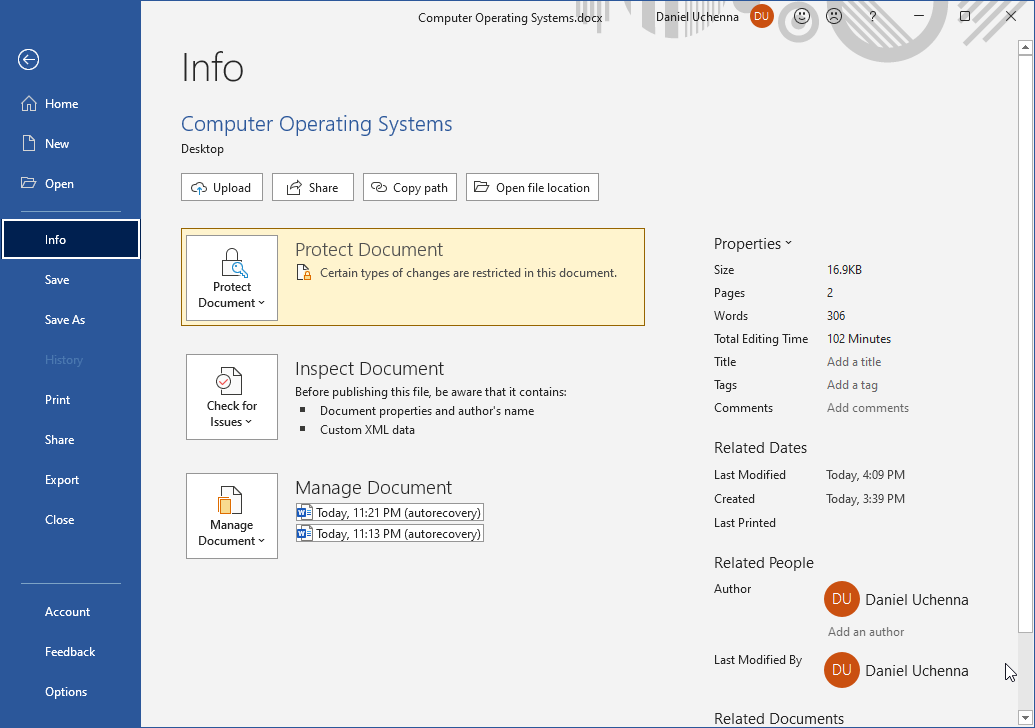This screenshot has height=728, width=1035.
Task: Open the Copy path button
Action: (409, 187)
